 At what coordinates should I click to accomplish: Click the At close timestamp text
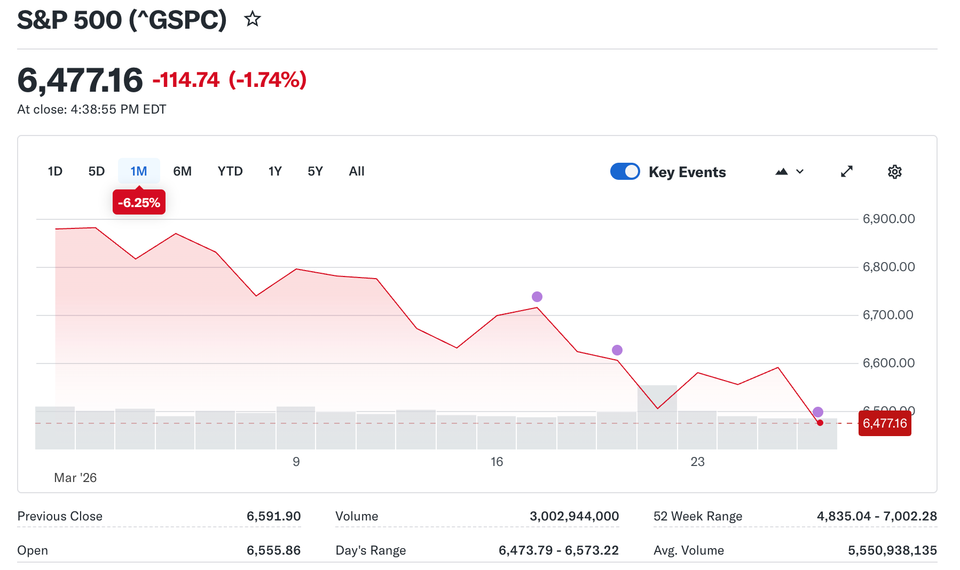[92, 110]
